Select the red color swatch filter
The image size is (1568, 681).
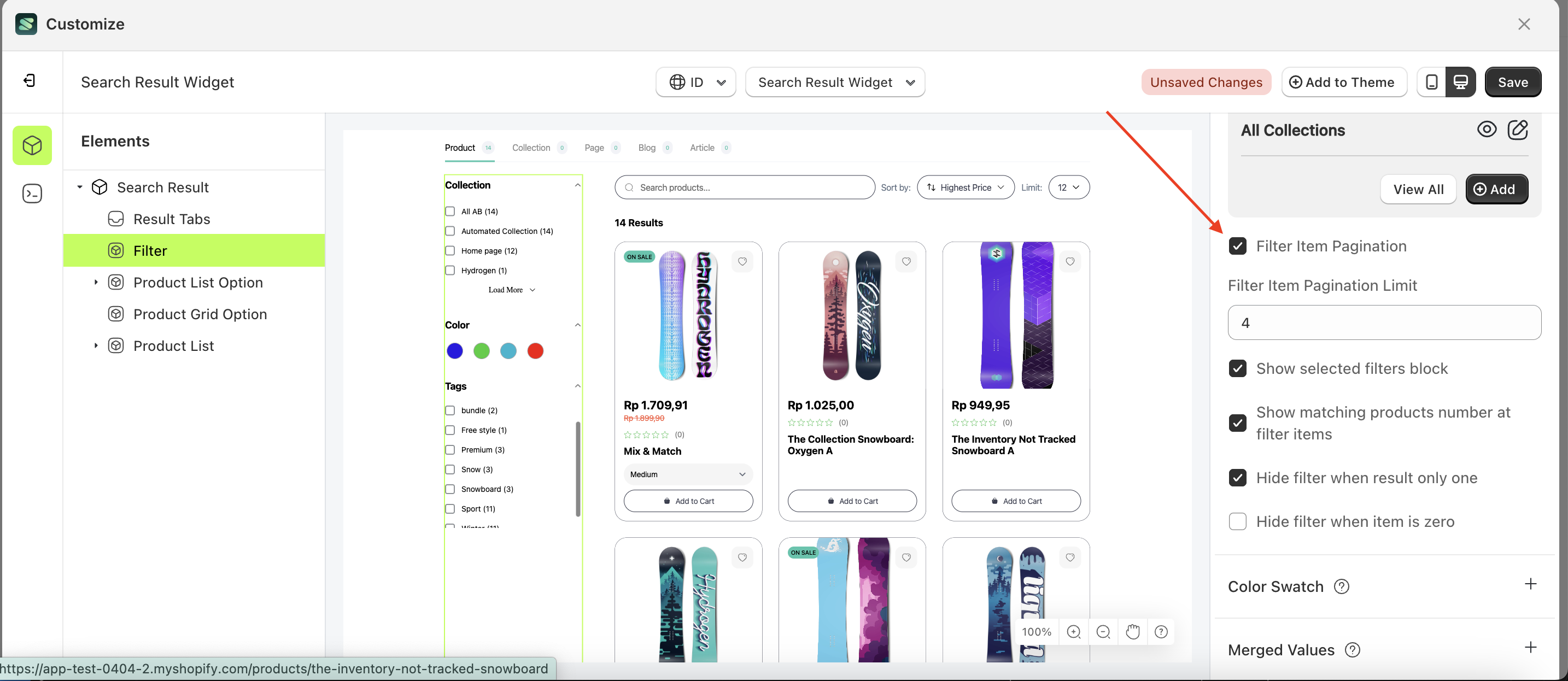(x=535, y=350)
